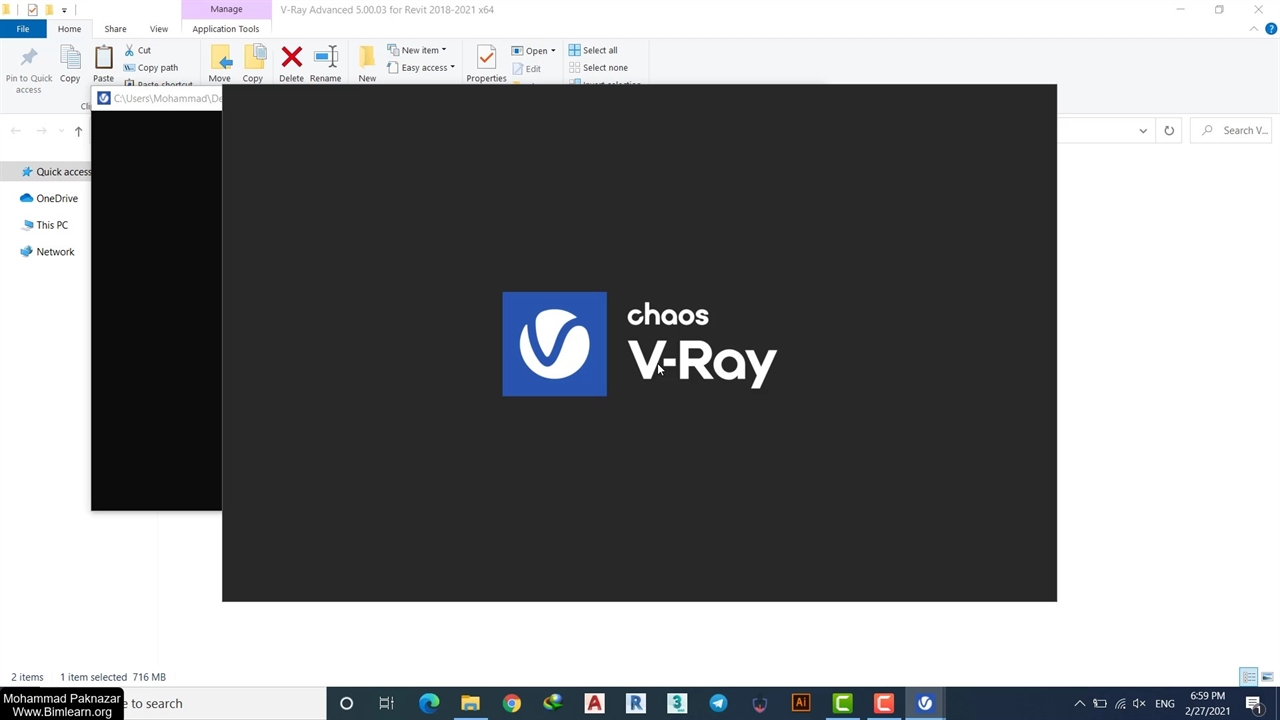Expand the address bar history dropdown
The height and width of the screenshot is (720, 1280).
click(1143, 130)
